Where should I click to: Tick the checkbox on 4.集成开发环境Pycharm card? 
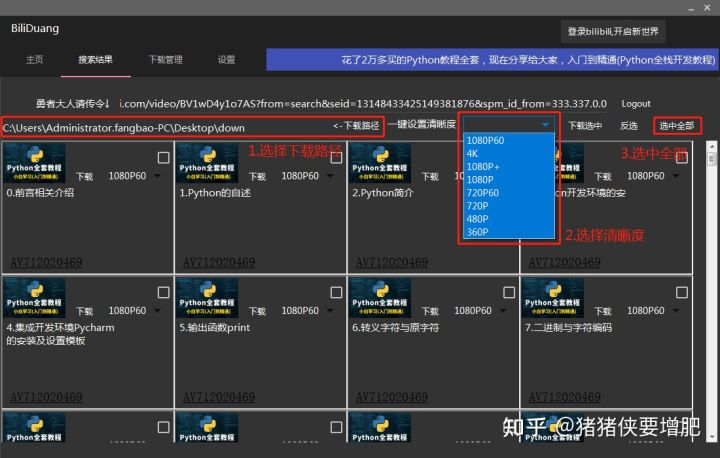[163, 292]
